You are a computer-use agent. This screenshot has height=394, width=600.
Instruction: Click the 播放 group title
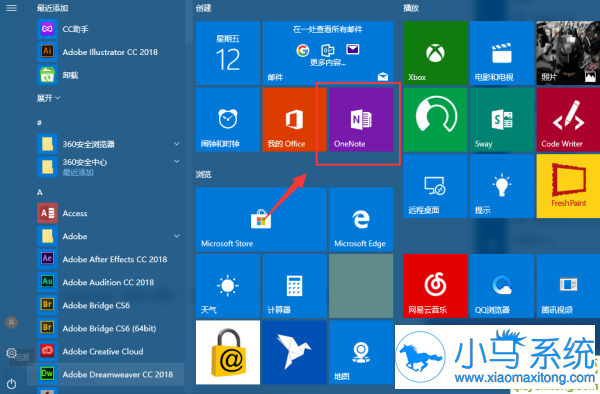pos(411,8)
